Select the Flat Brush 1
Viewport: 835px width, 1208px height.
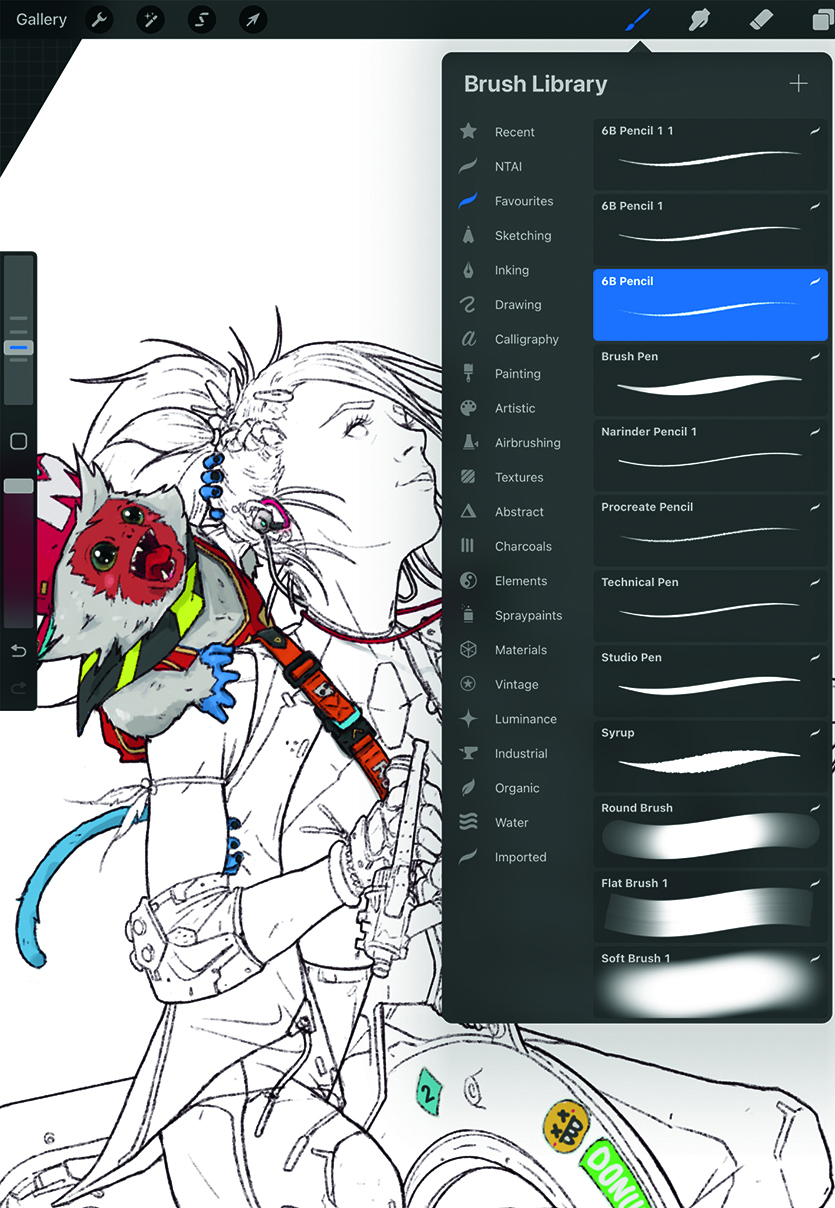[710, 907]
